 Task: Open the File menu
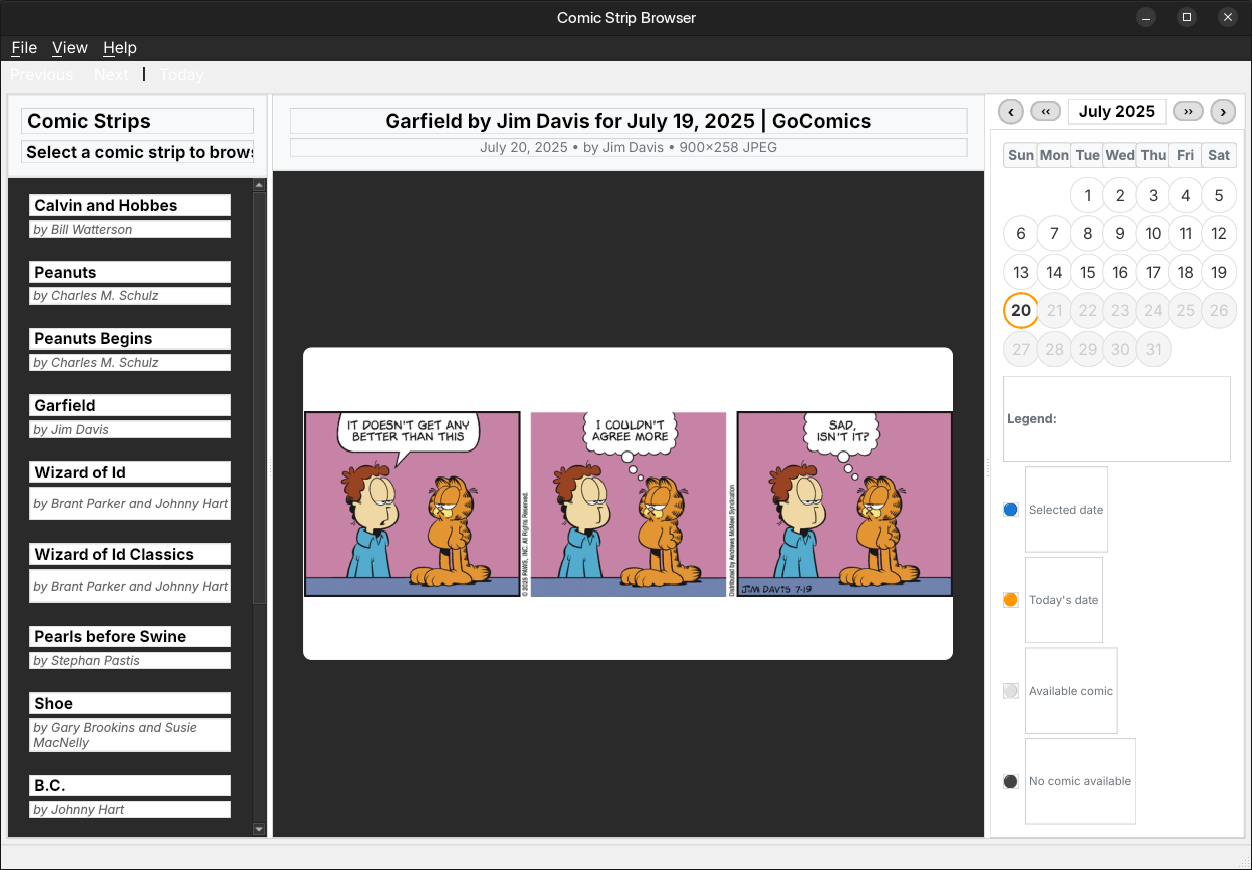click(x=24, y=48)
